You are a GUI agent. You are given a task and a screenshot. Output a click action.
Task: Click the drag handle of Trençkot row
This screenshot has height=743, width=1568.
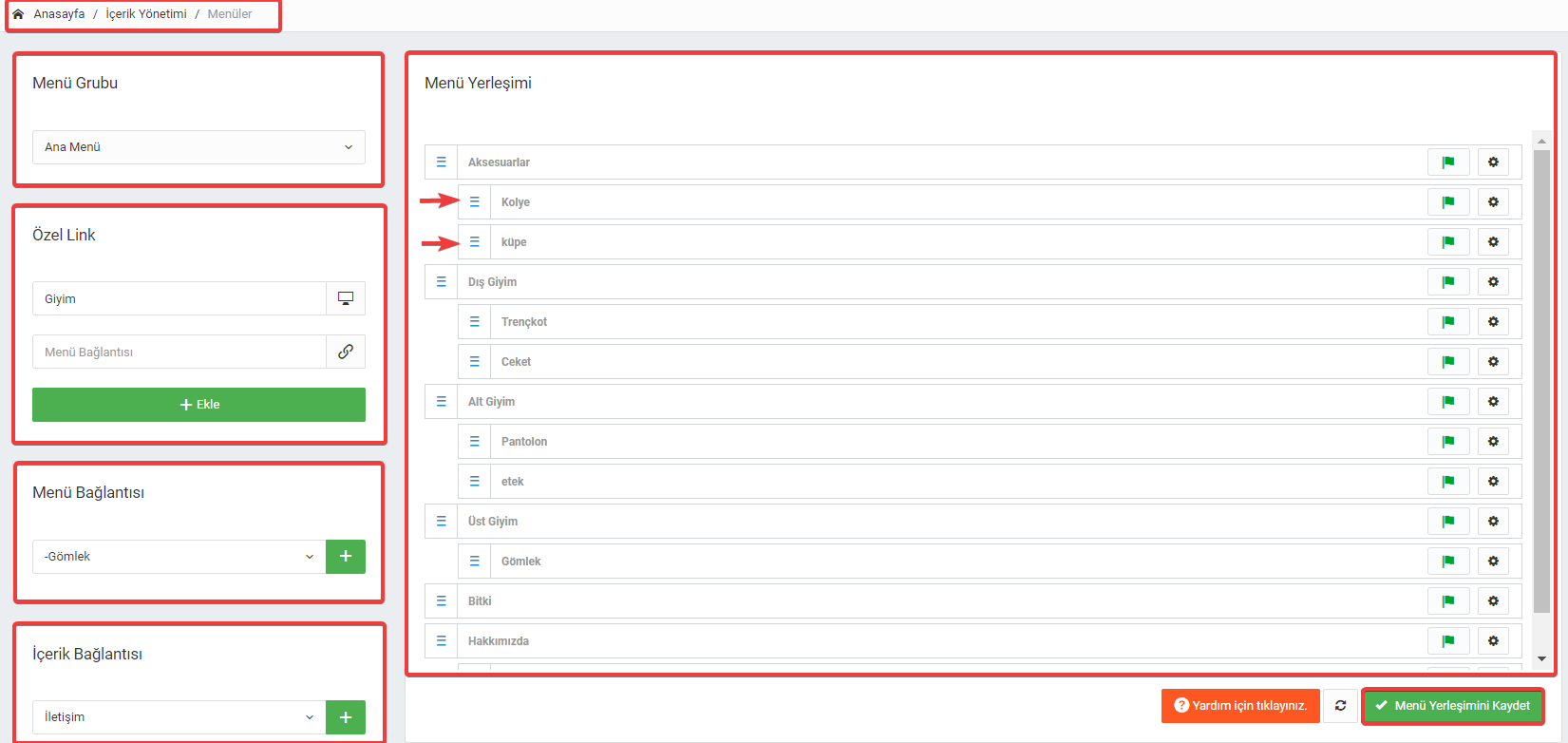point(475,322)
